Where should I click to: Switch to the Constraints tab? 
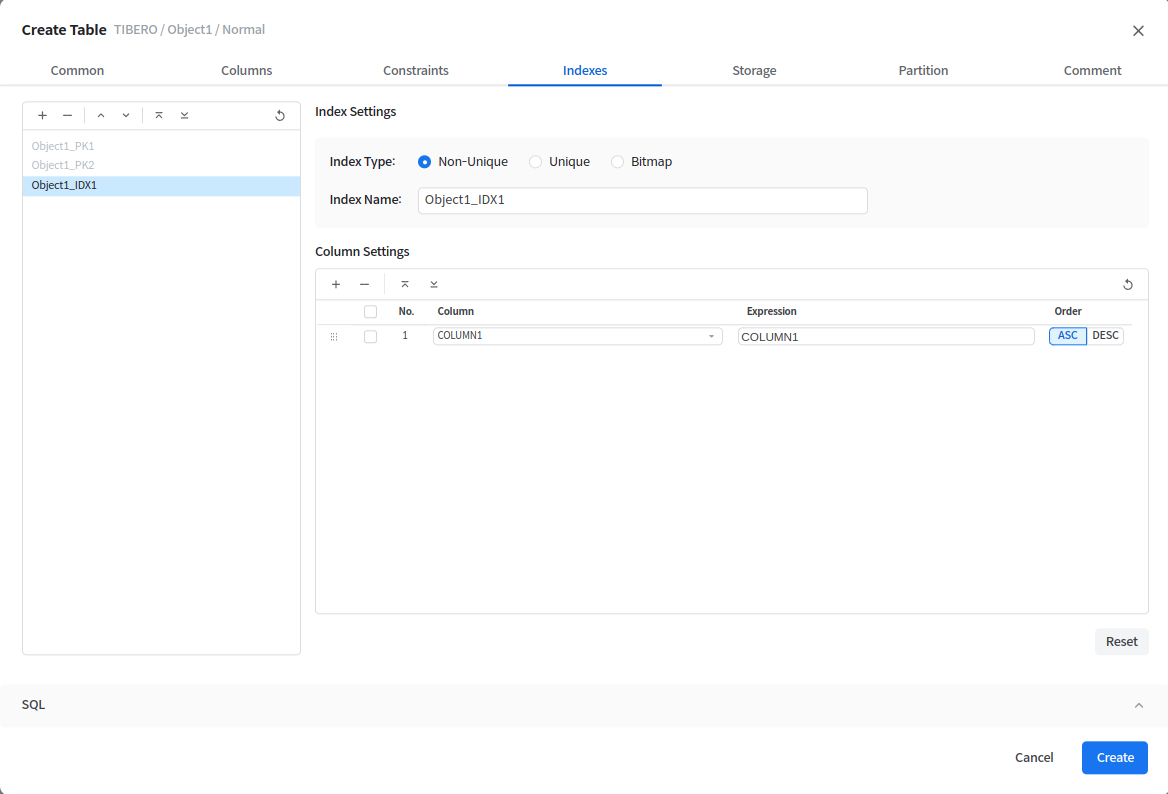tap(416, 71)
